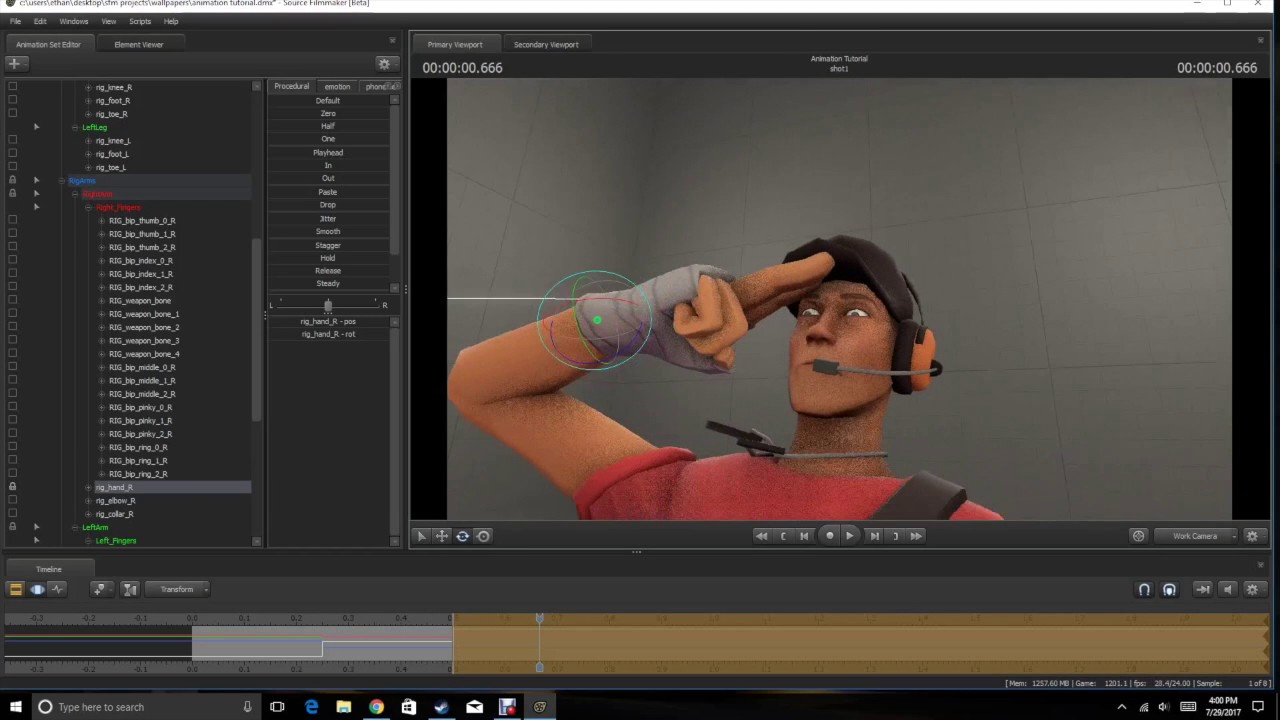Open the Work Camera dropdown

click(1196, 536)
